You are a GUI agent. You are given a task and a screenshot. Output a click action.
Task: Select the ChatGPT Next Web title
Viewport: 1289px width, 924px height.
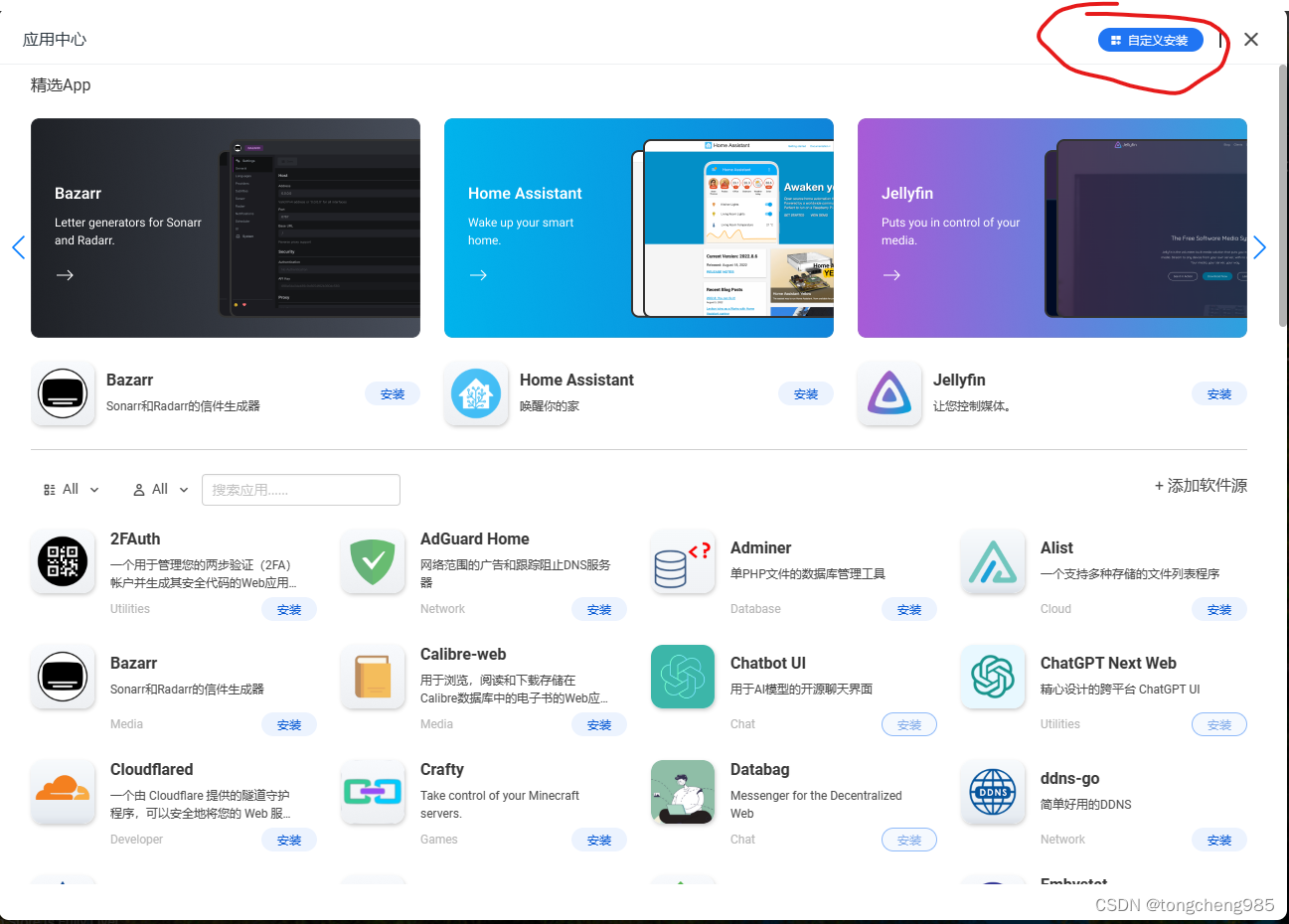[x=1108, y=664]
